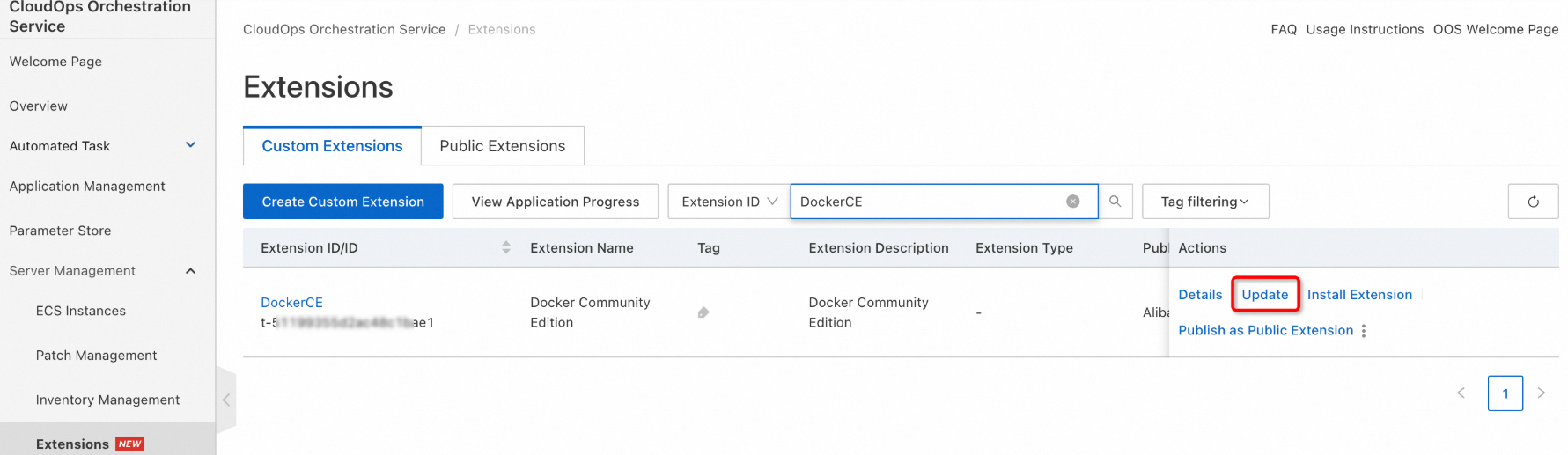Edit tag for DockerCE row
The height and width of the screenshot is (455, 1568).
coord(703,312)
